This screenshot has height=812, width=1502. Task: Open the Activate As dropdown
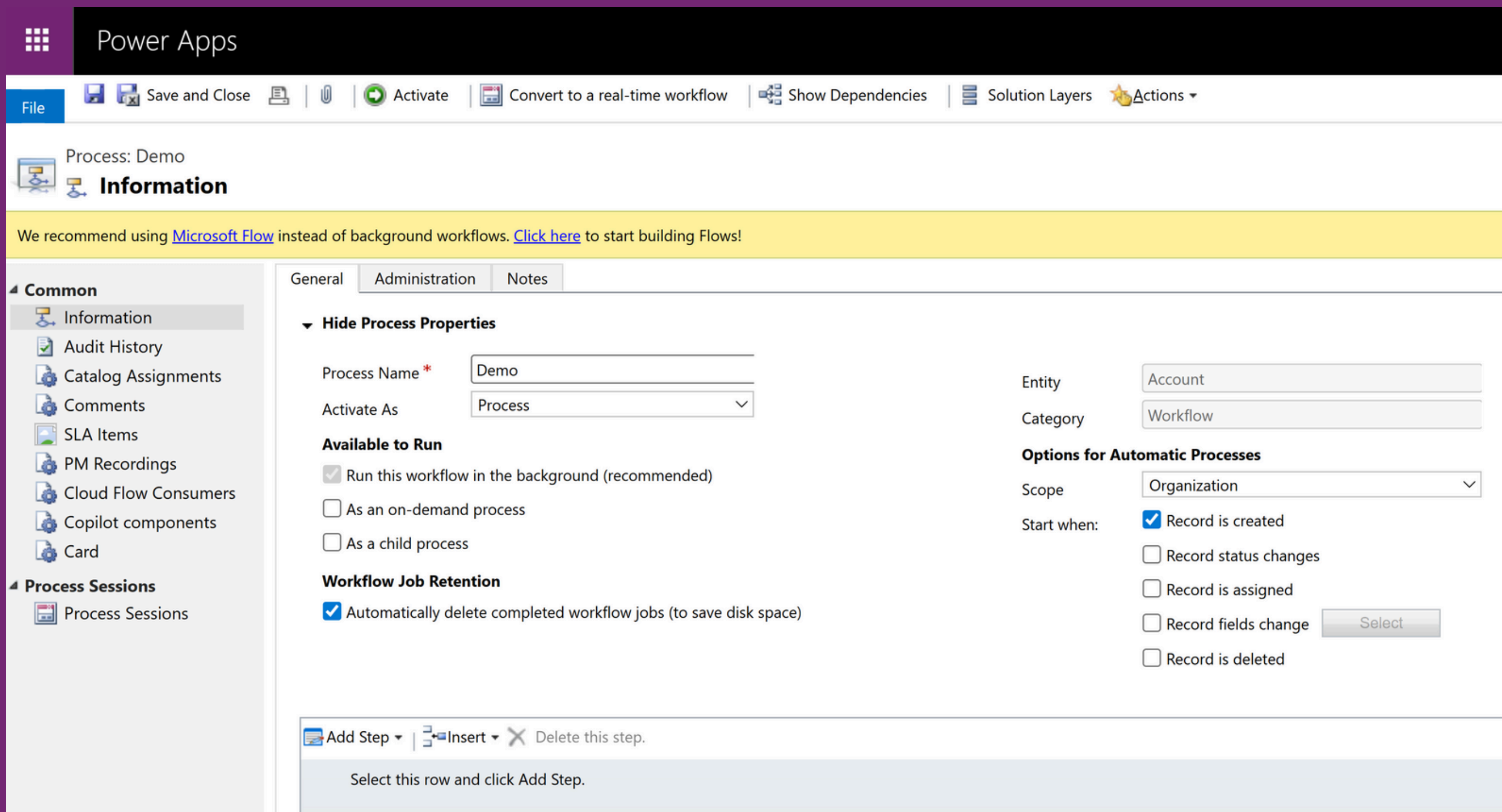click(x=612, y=404)
